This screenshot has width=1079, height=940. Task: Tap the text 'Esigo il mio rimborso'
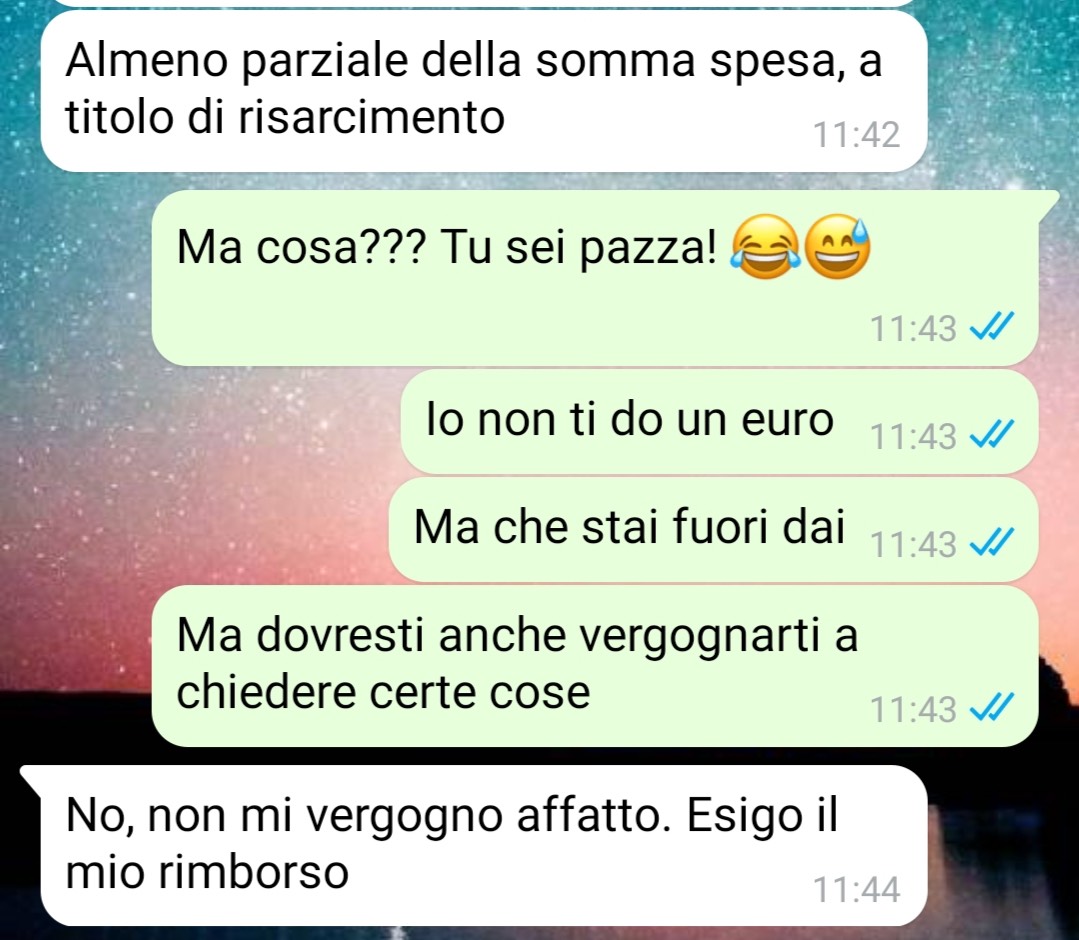(451, 844)
